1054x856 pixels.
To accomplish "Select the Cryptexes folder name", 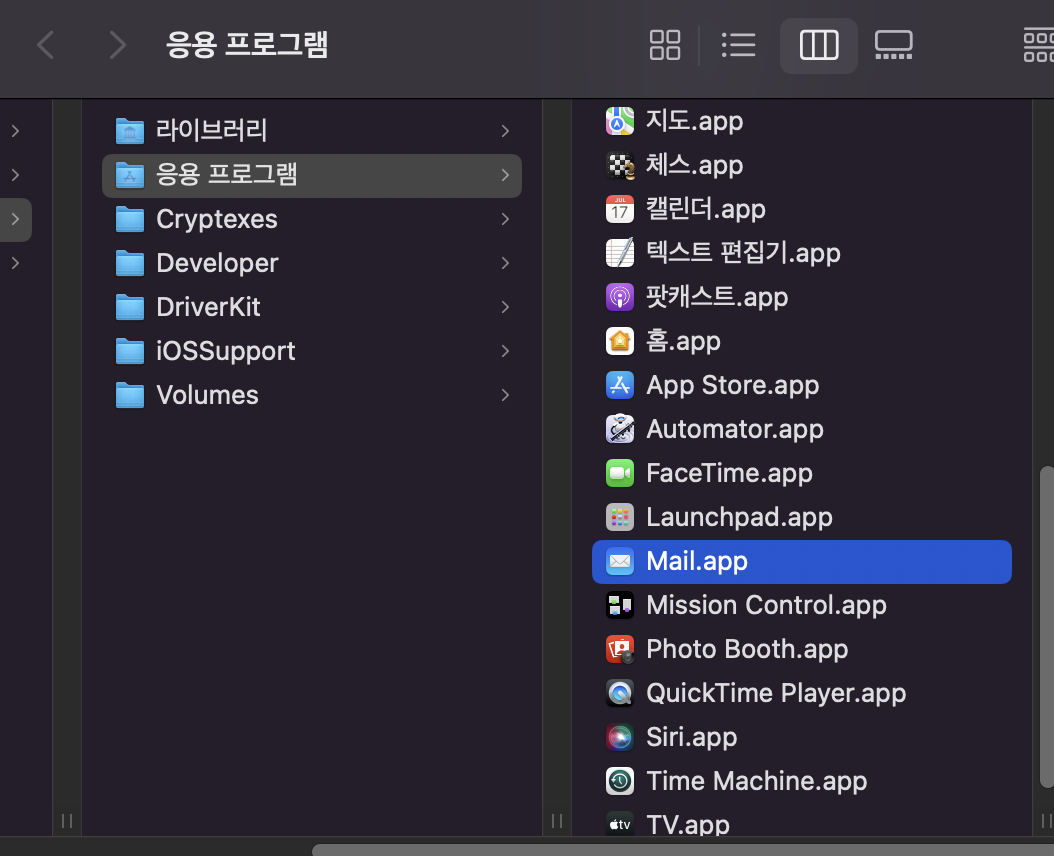I will [x=216, y=219].
